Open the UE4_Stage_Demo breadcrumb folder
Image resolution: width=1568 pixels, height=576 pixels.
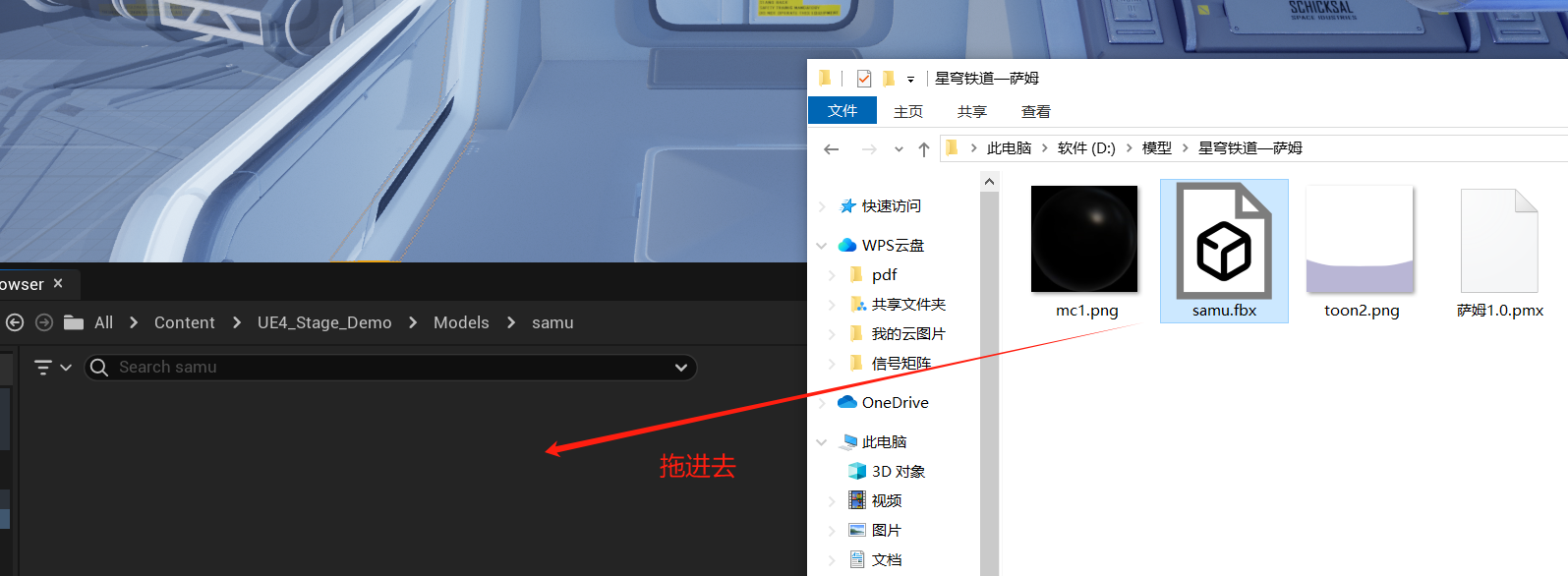pyautogui.click(x=324, y=322)
